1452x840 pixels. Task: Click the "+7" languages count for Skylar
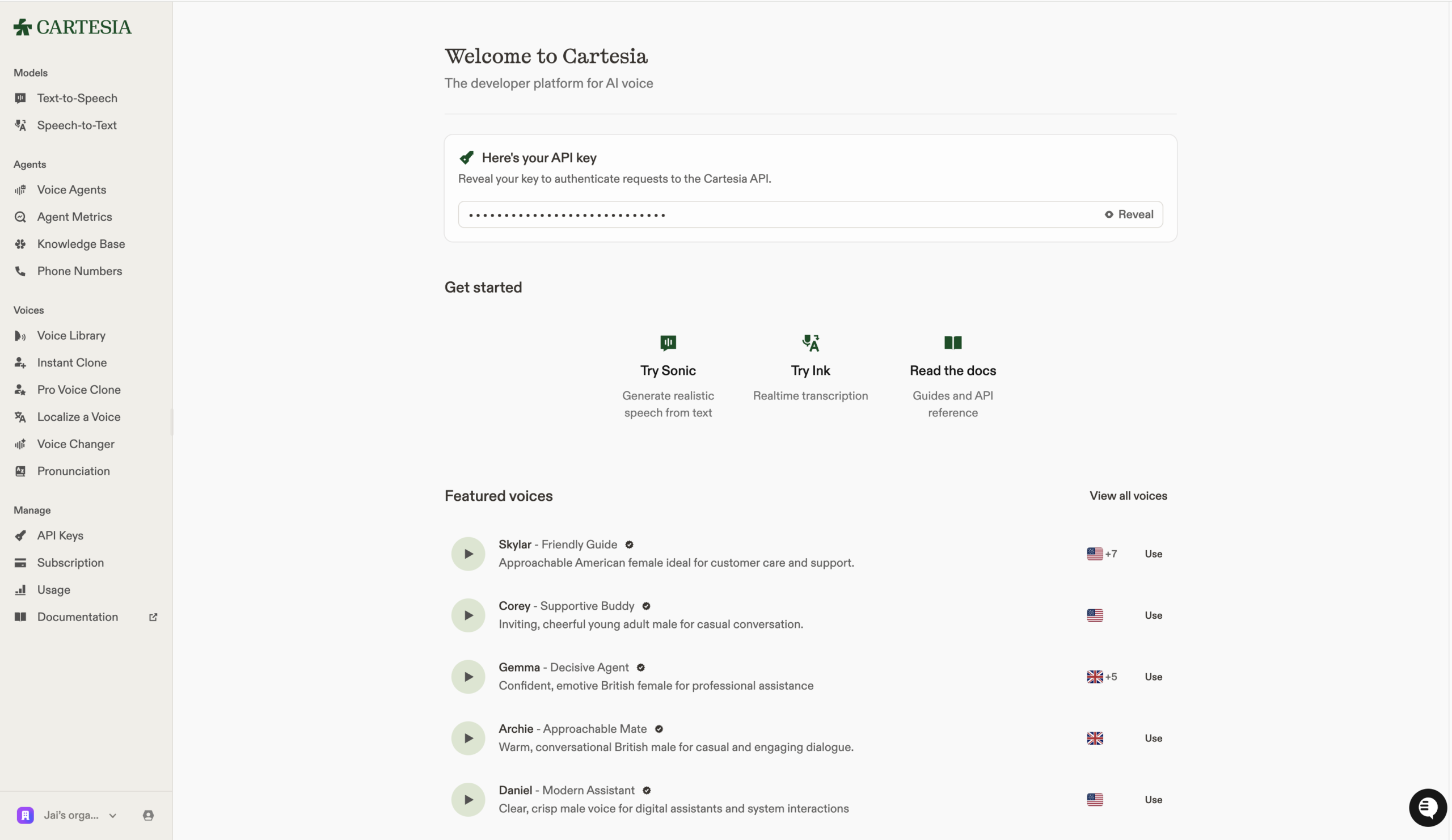click(x=1111, y=554)
